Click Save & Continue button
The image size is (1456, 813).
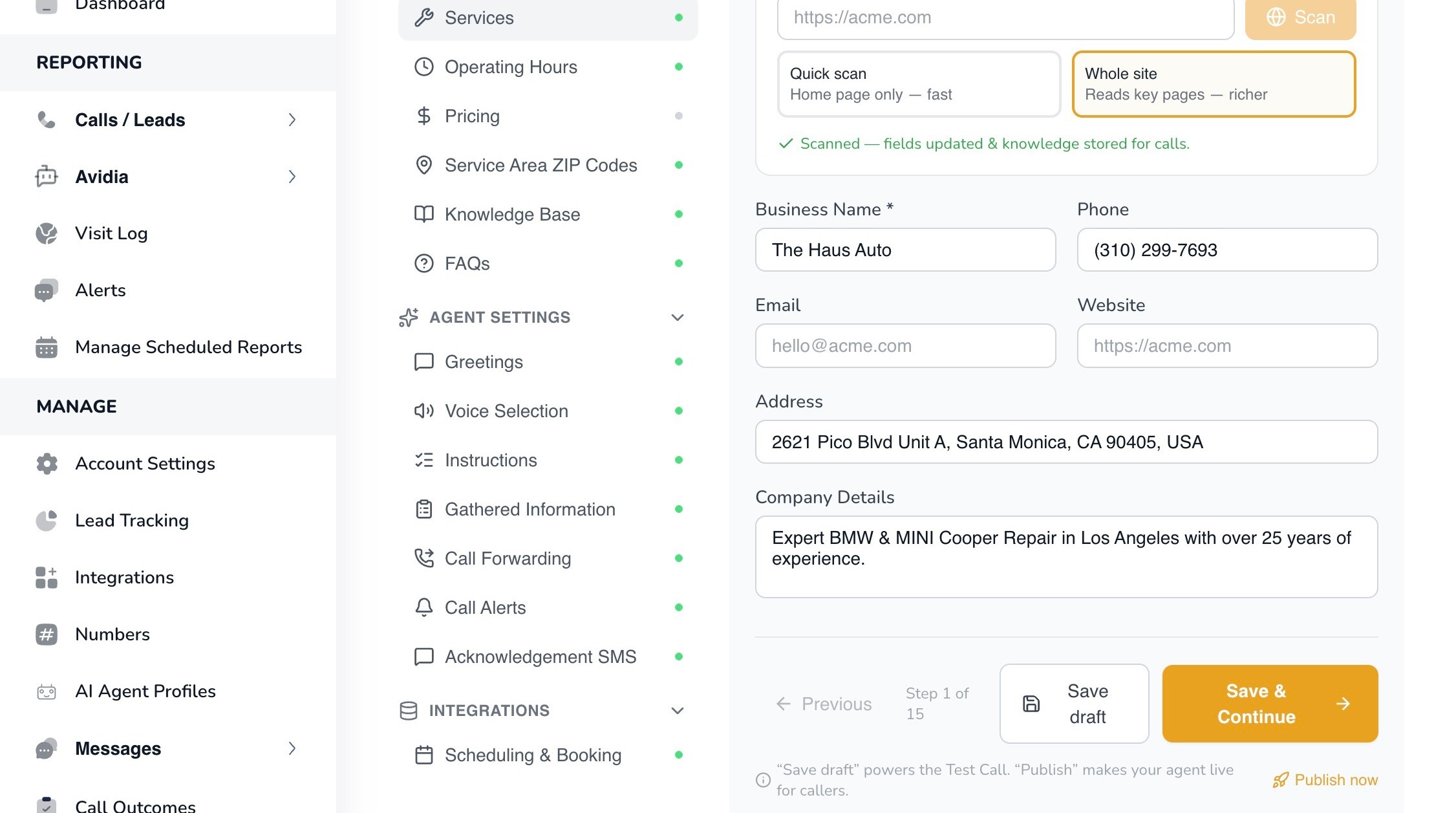[x=1270, y=704]
